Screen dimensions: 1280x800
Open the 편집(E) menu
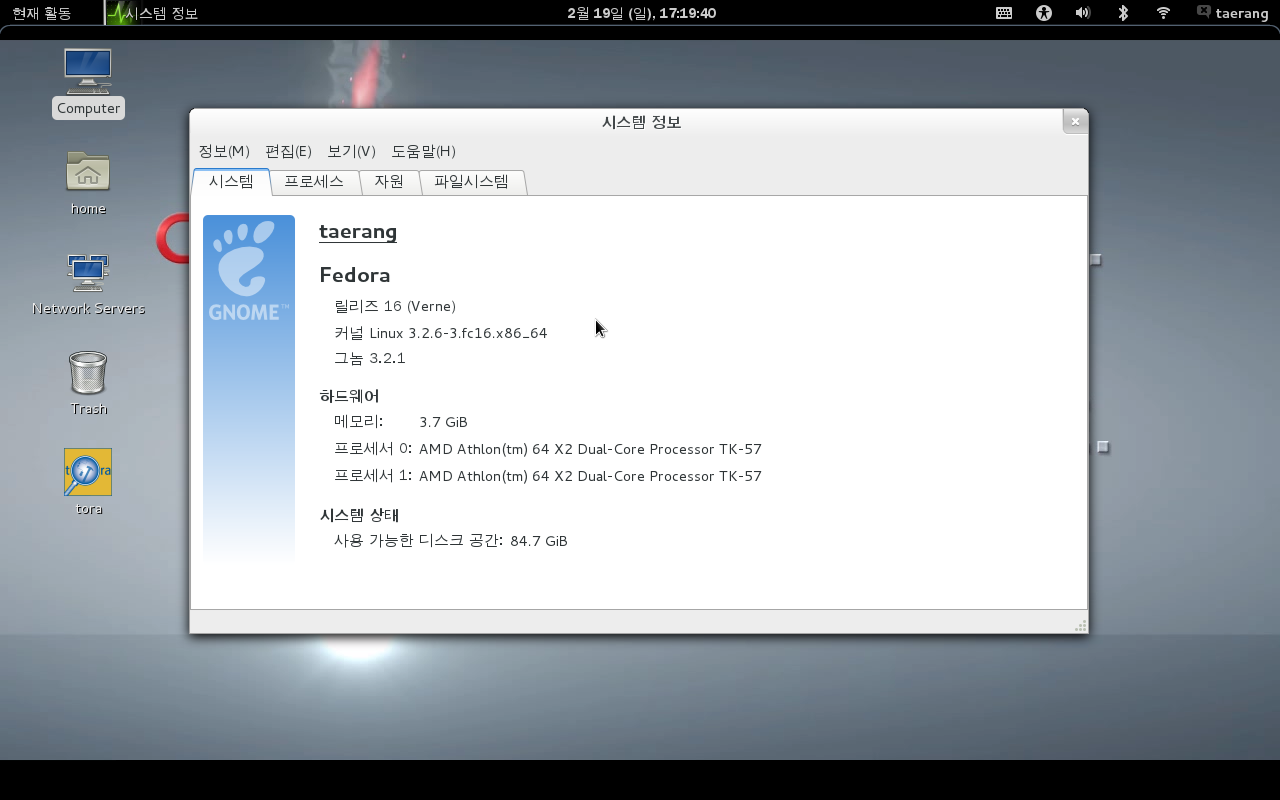(x=288, y=151)
